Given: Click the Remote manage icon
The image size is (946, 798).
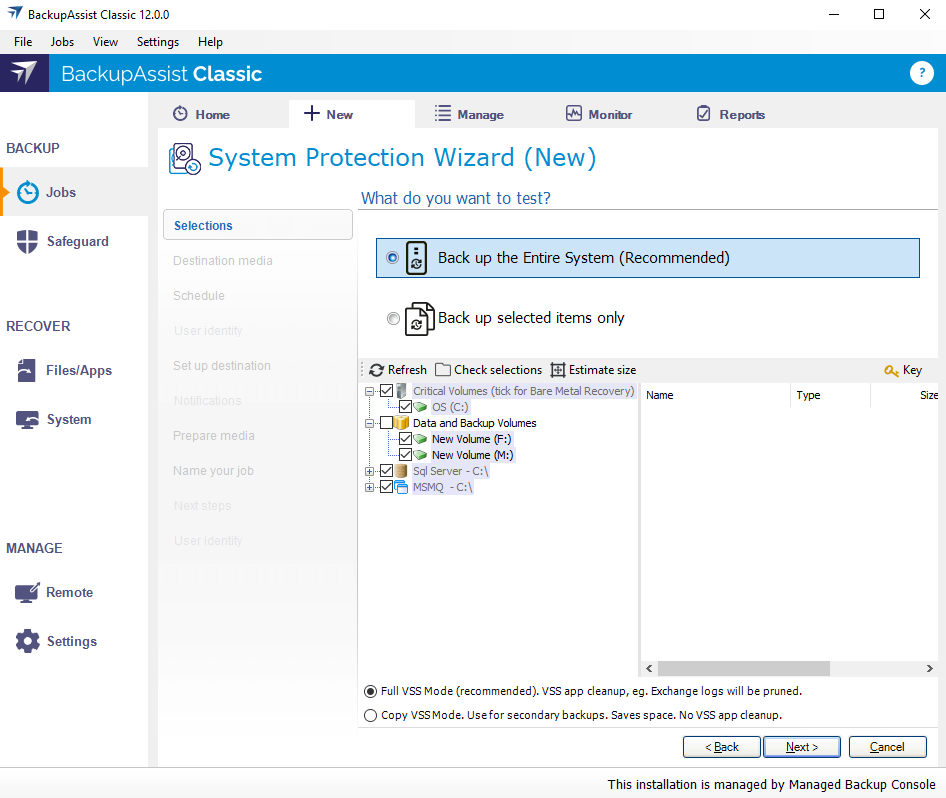Looking at the screenshot, I should point(27,592).
